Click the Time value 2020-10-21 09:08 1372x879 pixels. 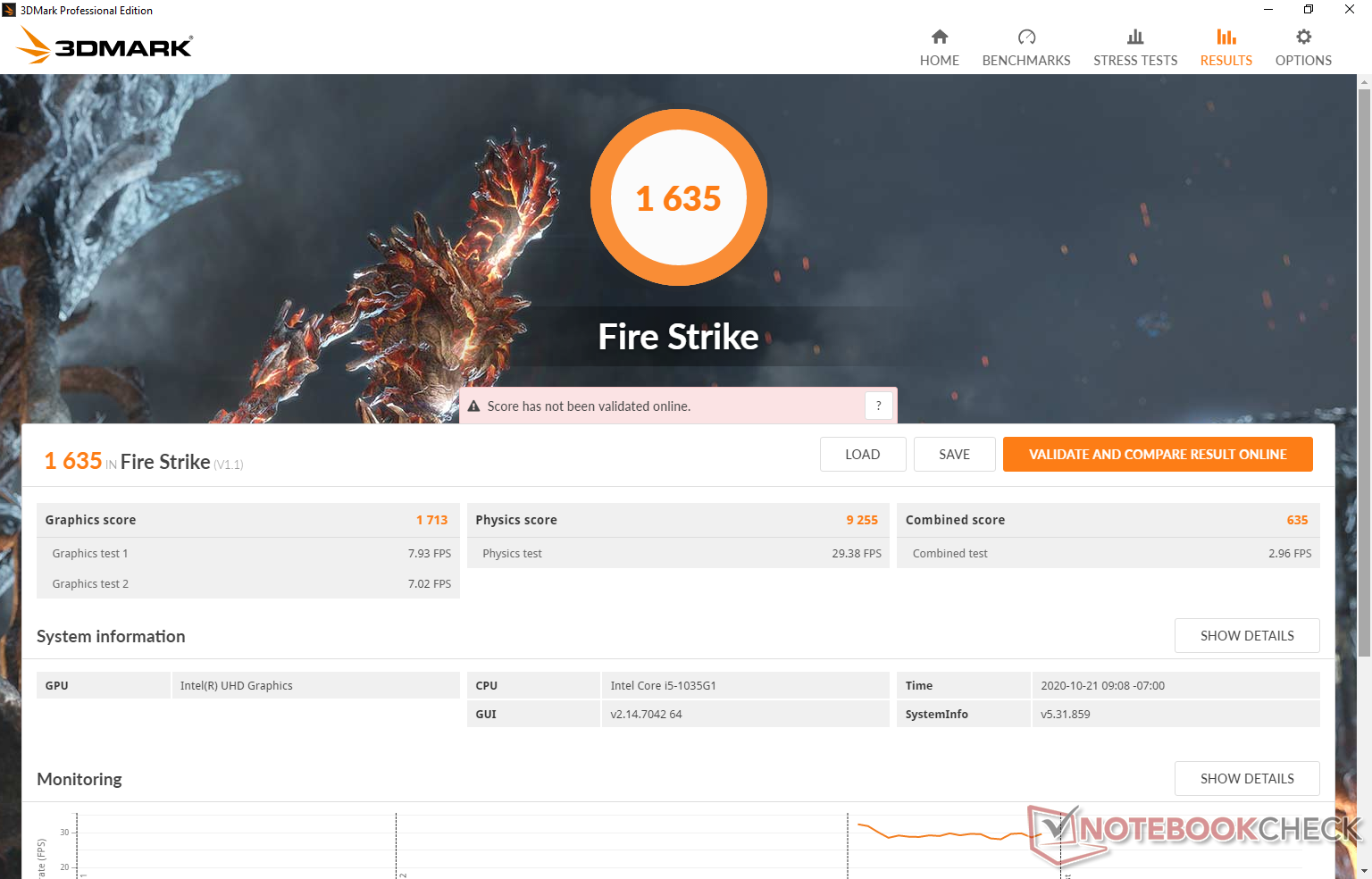tap(1102, 685)
